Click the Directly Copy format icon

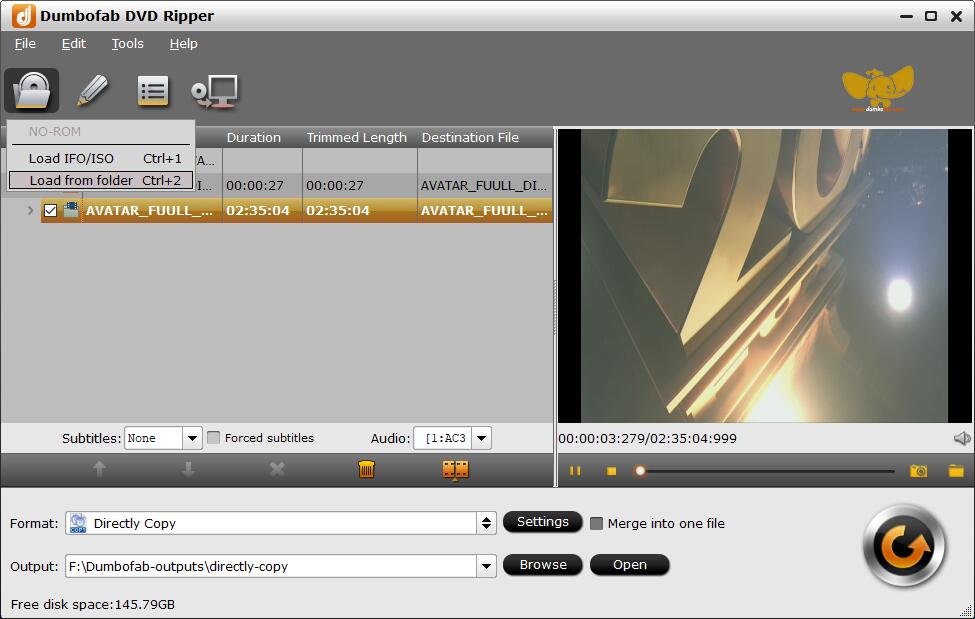78,523
